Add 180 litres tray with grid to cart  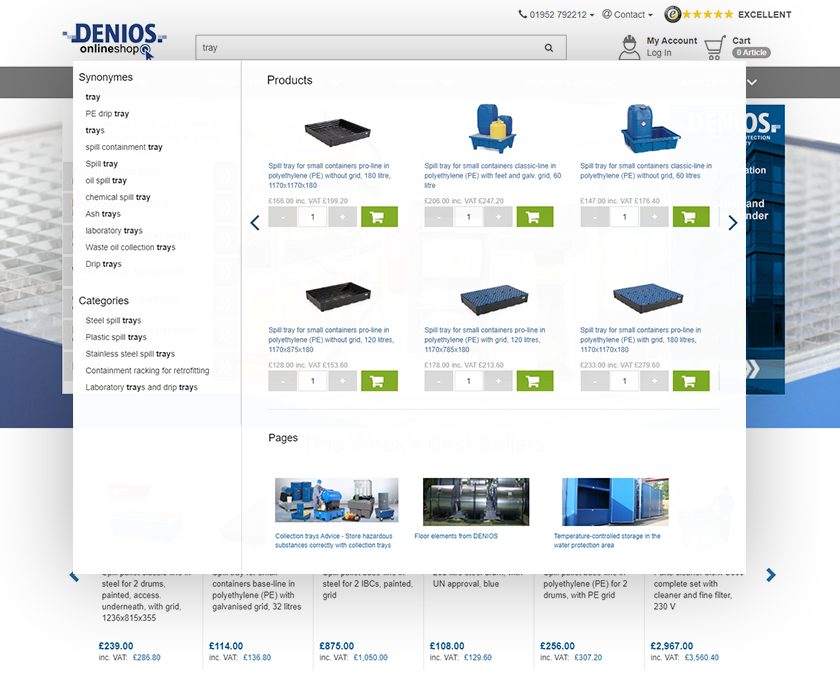[691, 381]
